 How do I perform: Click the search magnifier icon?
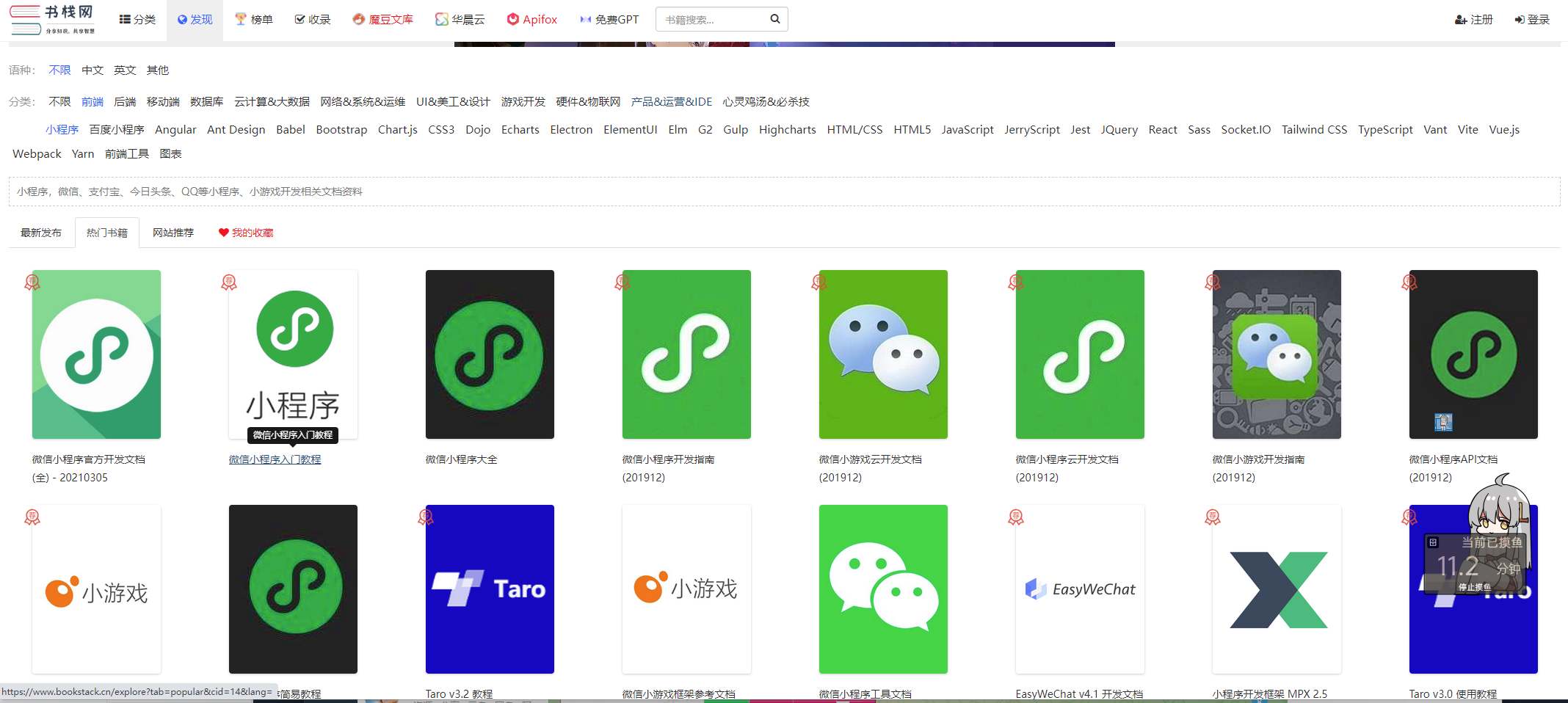click(774, 19)
